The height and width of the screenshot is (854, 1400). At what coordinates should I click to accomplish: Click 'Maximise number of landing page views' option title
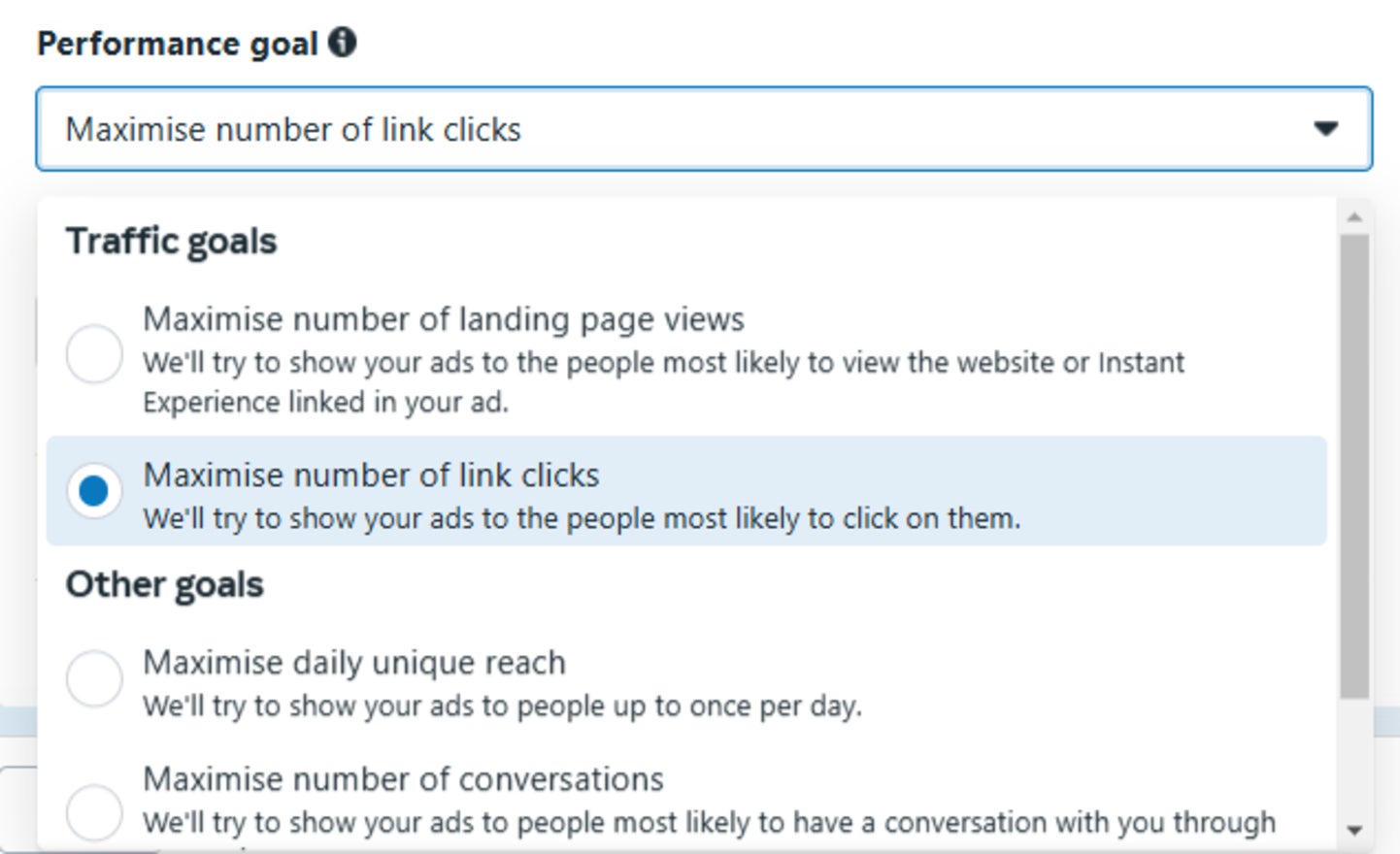click(444, 319)
